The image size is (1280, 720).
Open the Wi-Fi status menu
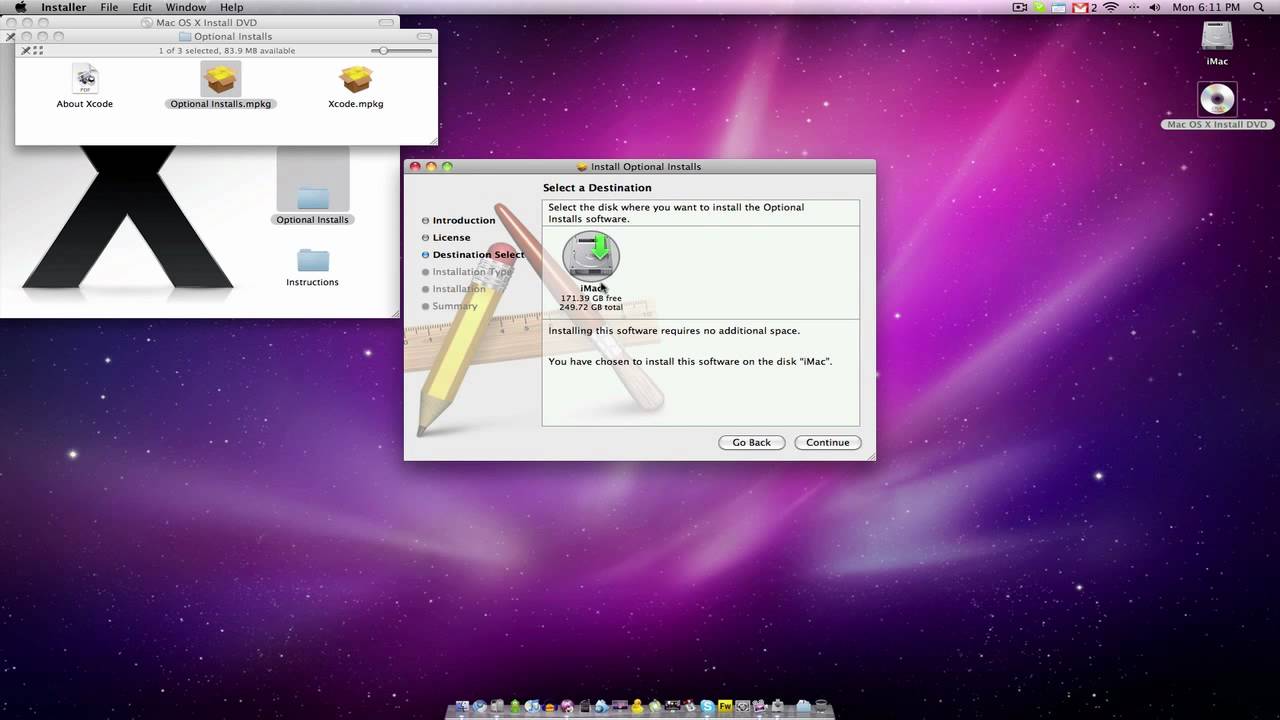tap(1110, 7)
